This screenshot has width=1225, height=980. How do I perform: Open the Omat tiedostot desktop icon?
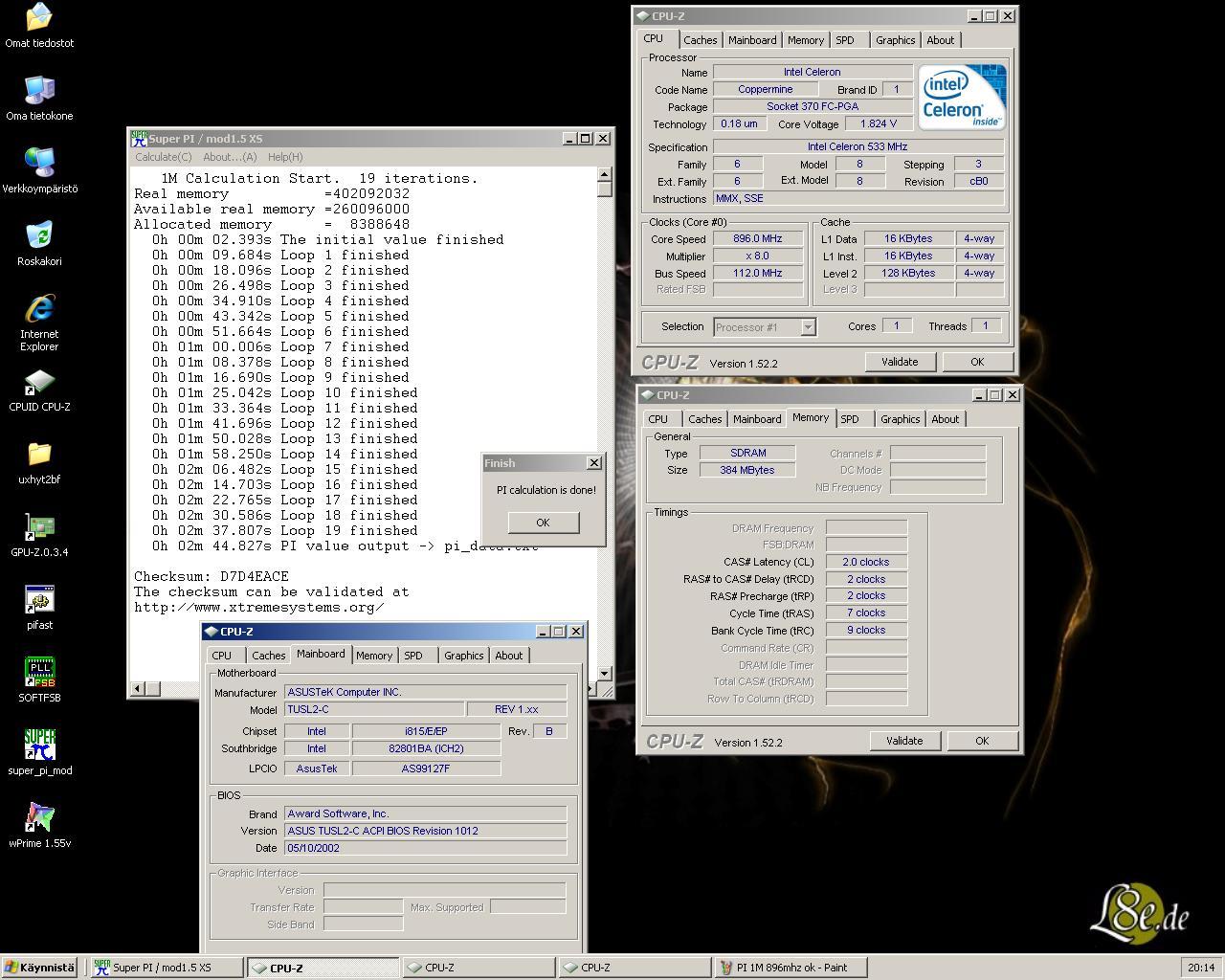[x=39, y=26]
